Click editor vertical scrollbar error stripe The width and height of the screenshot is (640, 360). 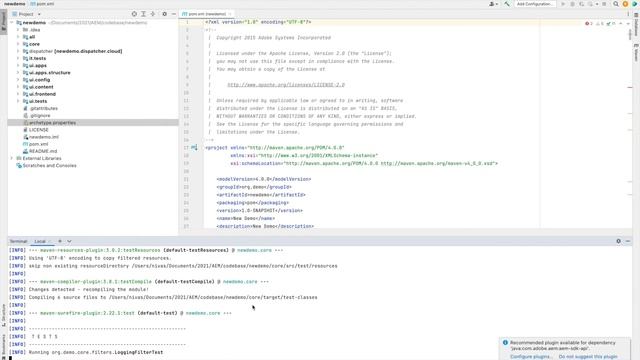pyautogui.click(x=629, y=87)
